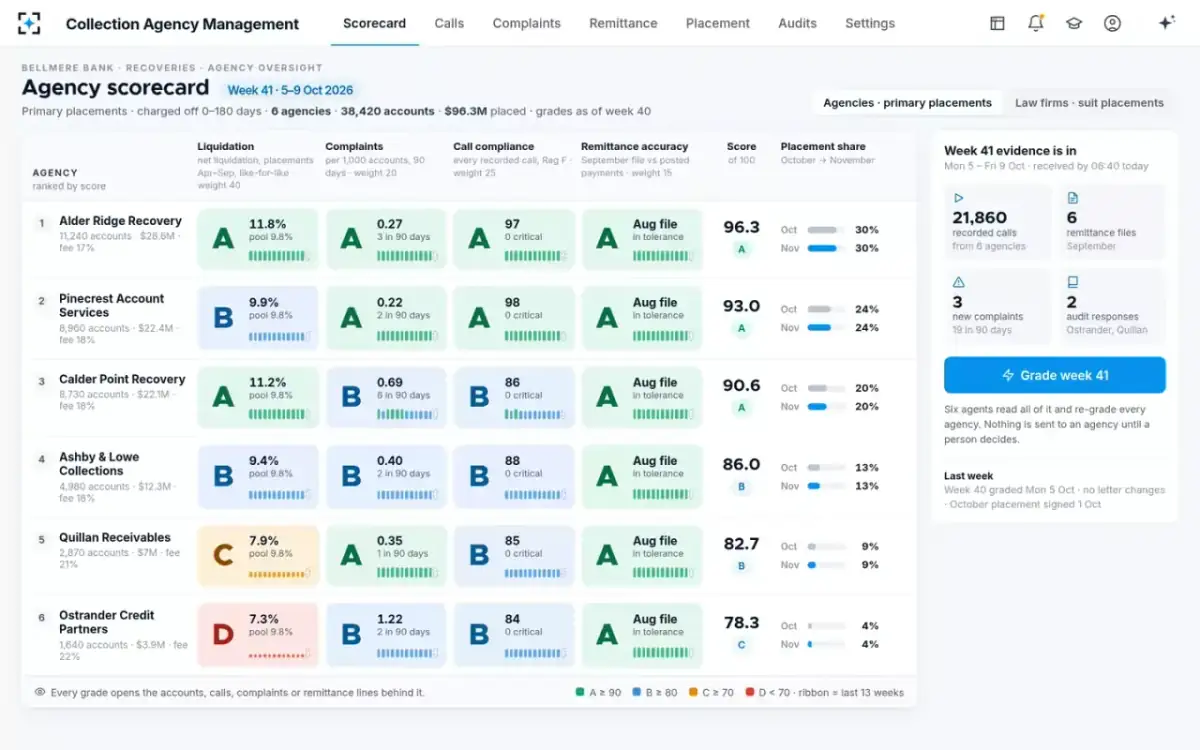
Task: Open Pinecrest remittance accuracy Aug file grade
Action: 642,318
